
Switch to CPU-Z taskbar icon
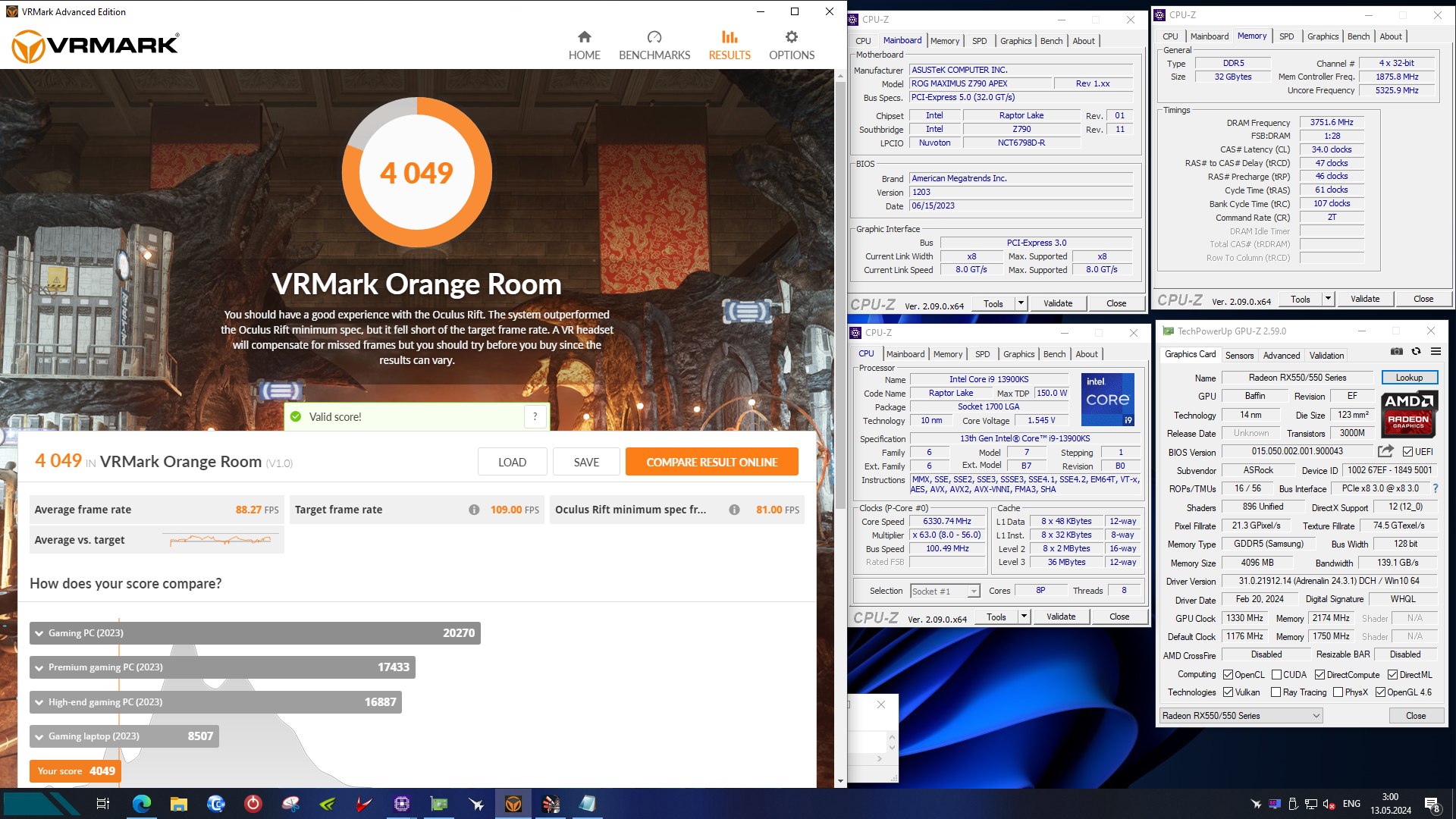click(402, 804)
